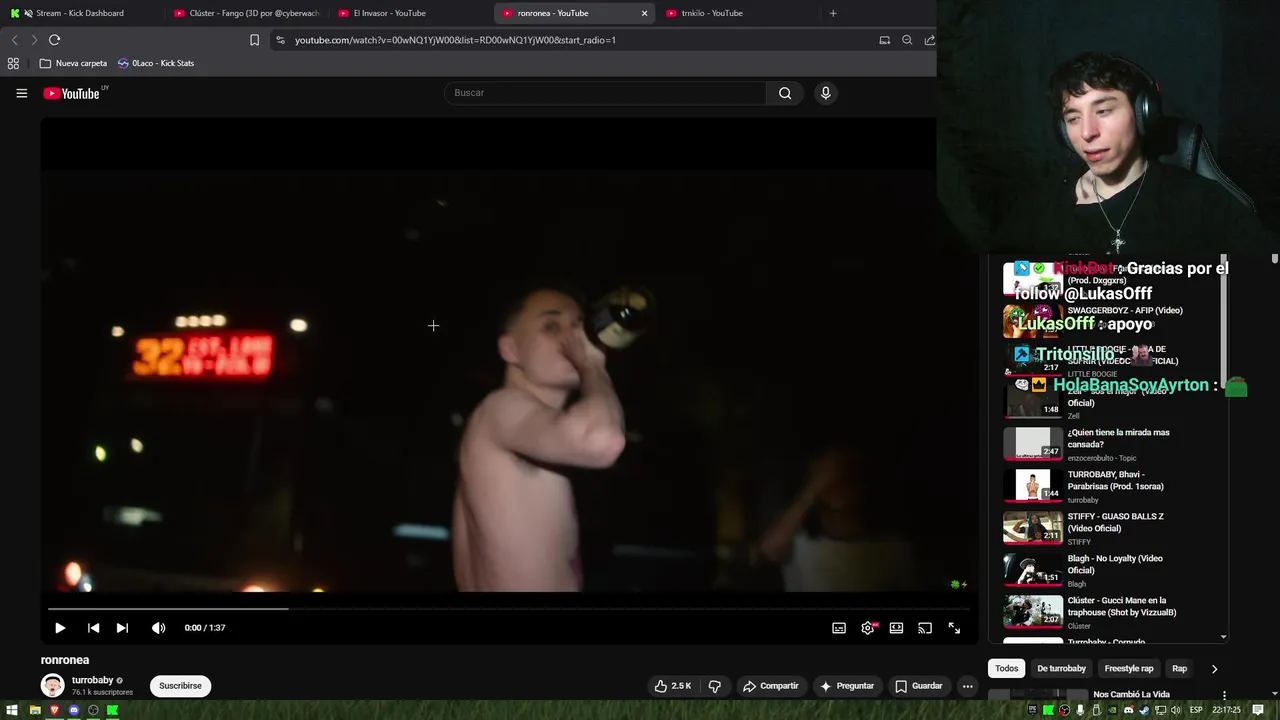Screen dimensions: 1280x720
Task: Open the YouTube hamburger guide menu
Action: [21, 93]
